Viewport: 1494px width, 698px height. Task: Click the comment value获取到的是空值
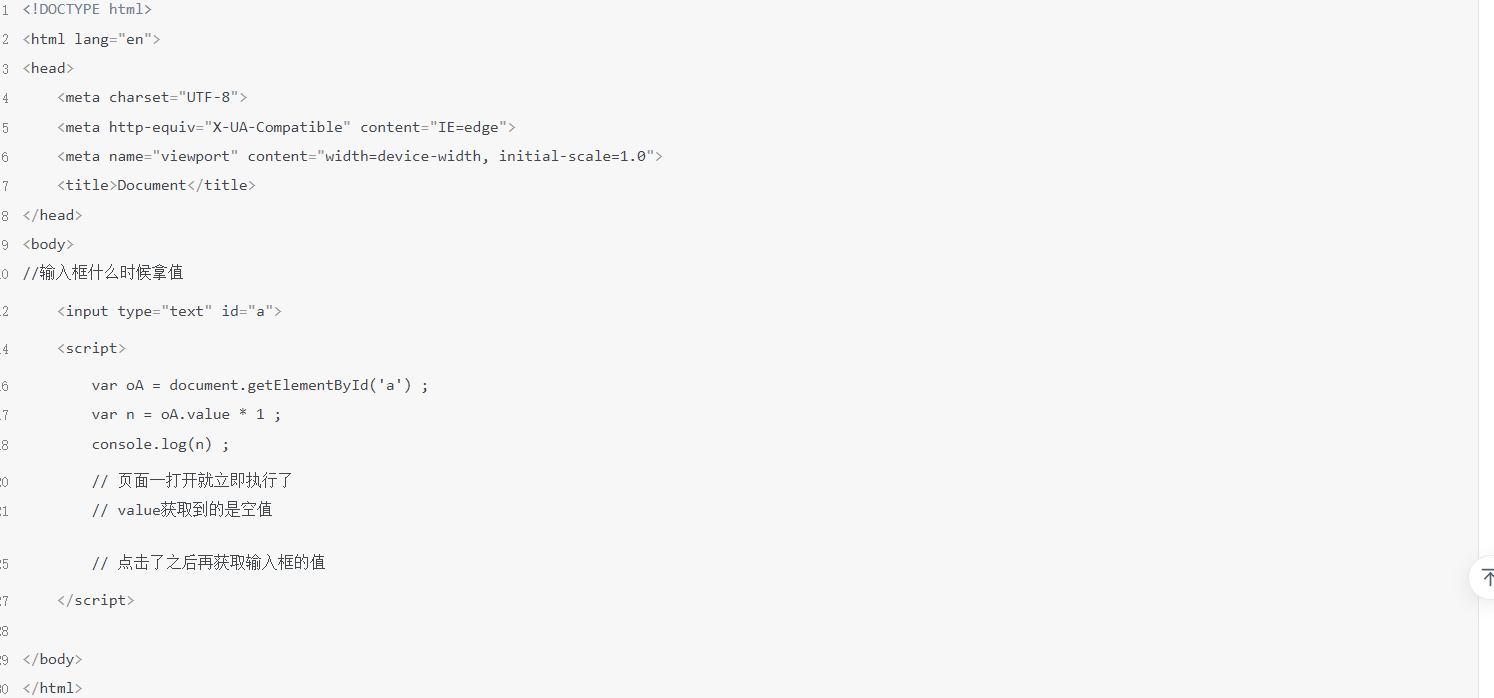pyautogui.click(x=182, y=510)
